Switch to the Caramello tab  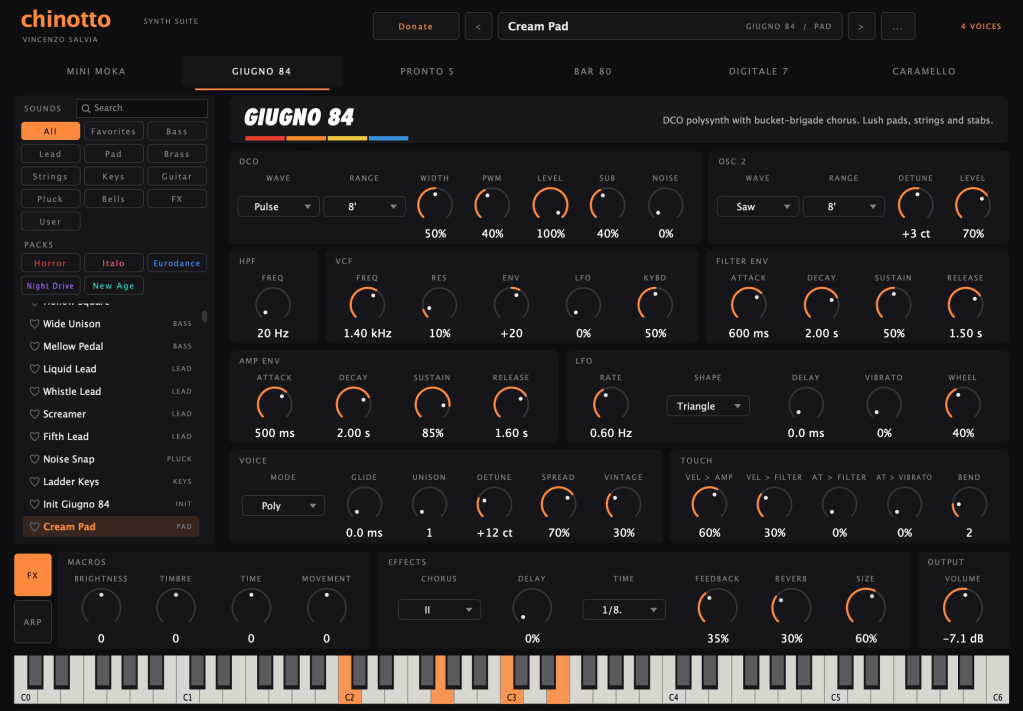point(924,72)
